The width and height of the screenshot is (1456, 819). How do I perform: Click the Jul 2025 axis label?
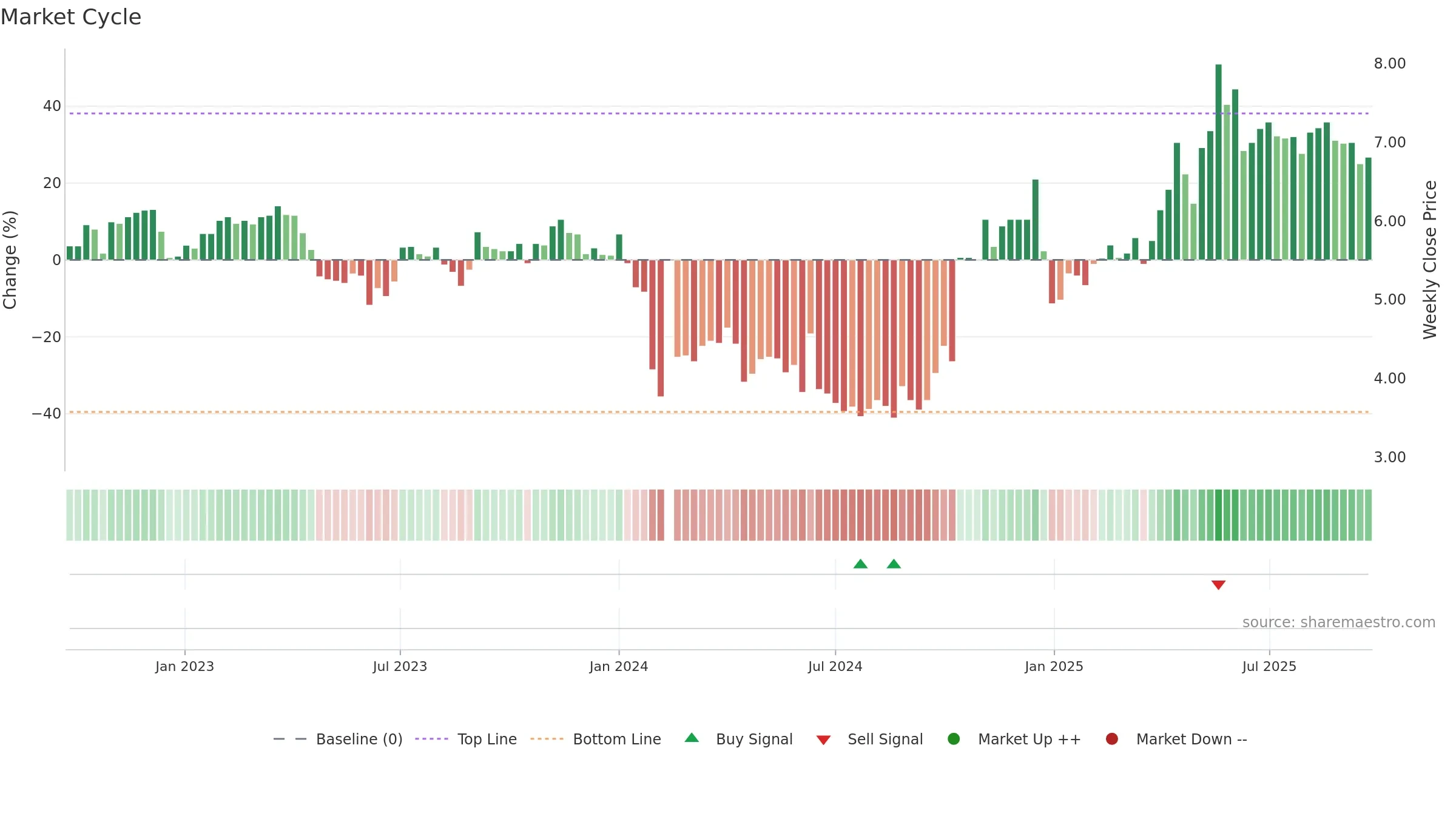[x=1269, y=666]
